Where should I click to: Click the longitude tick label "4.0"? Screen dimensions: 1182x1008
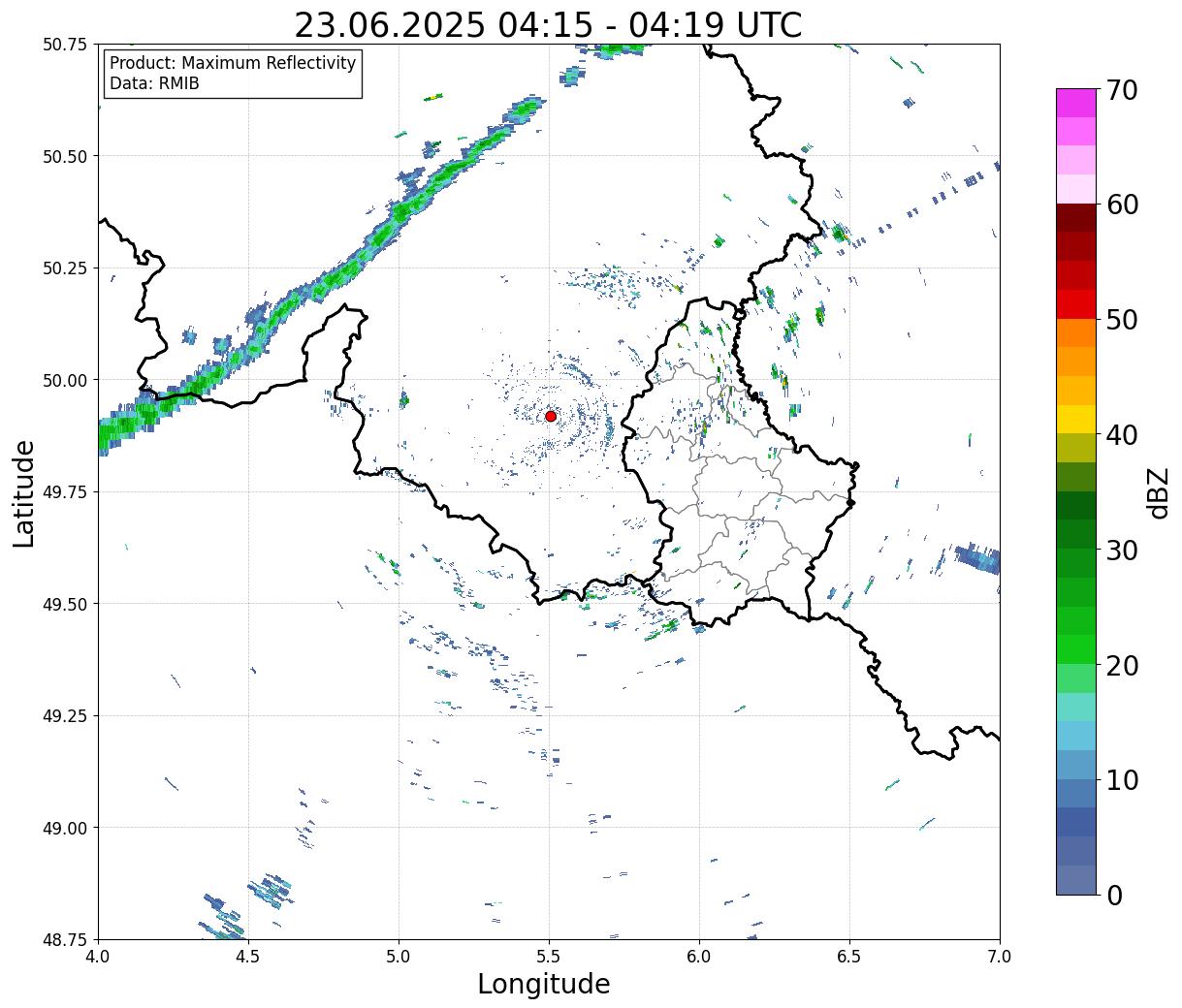[x=99, y=957]
